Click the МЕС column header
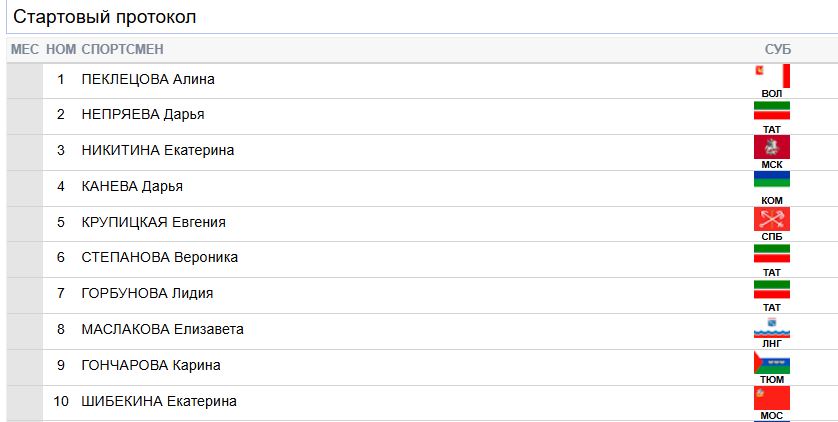Viewport: 838px width, 422px height. pos(25,49)
